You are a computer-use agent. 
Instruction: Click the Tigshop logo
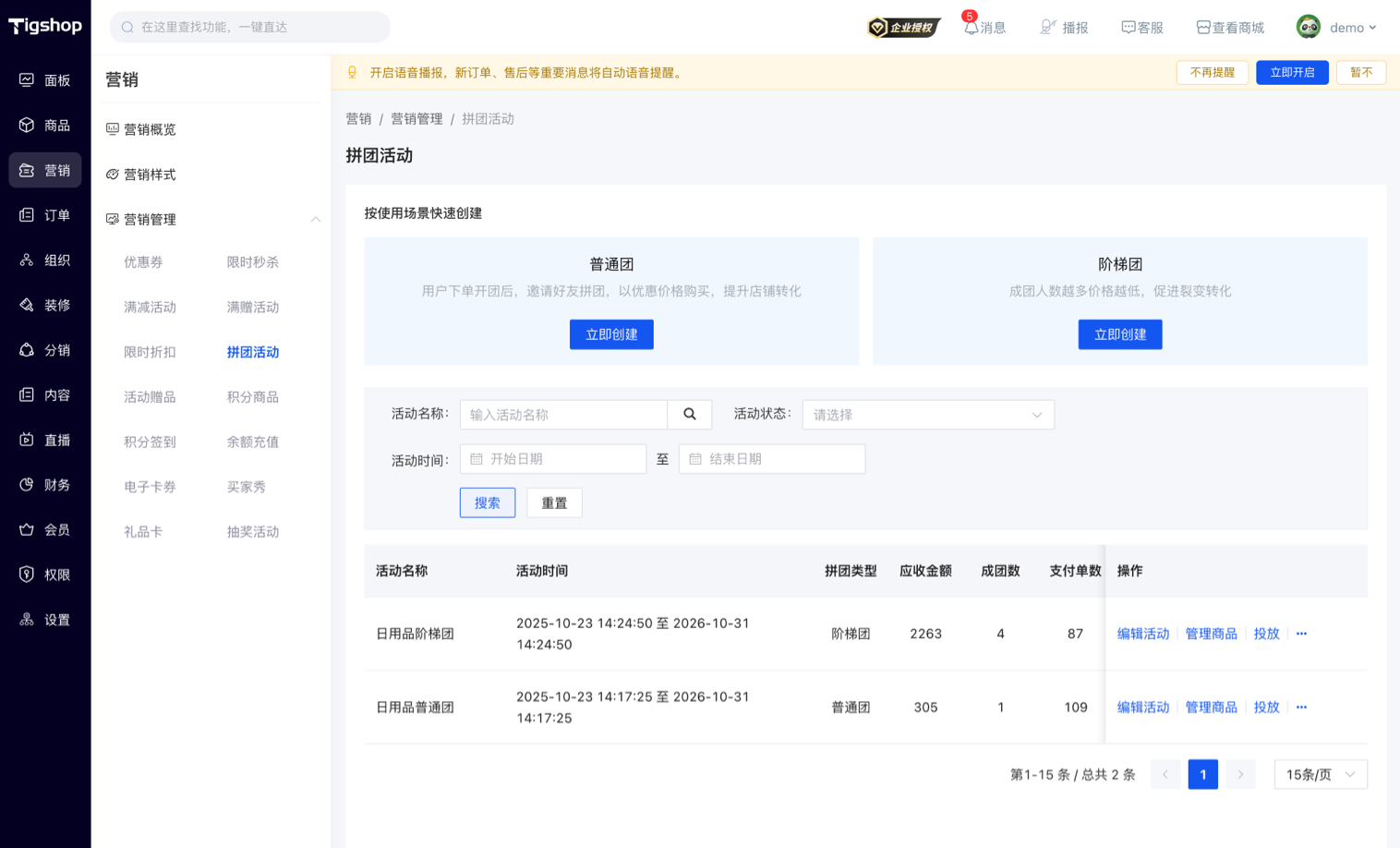(45, 26)
